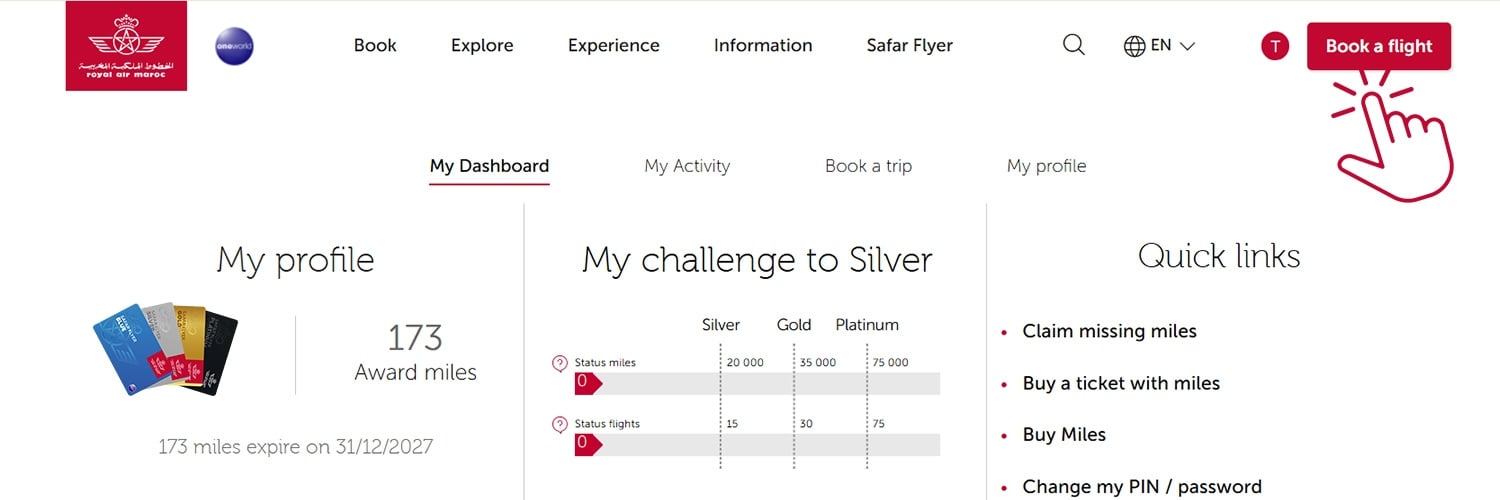1500x500 pixels.
Task: Open the Safar Flyer menu
Action: 909,46
